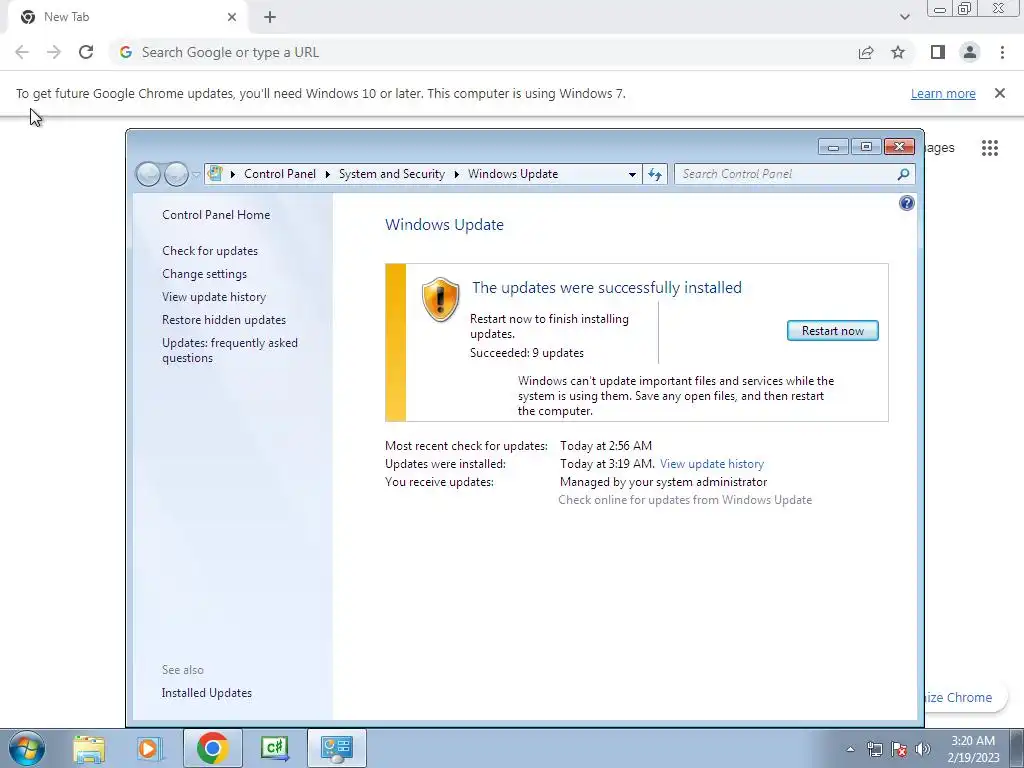Click Check online for updates from Windows Update

[x=685, y=500]
